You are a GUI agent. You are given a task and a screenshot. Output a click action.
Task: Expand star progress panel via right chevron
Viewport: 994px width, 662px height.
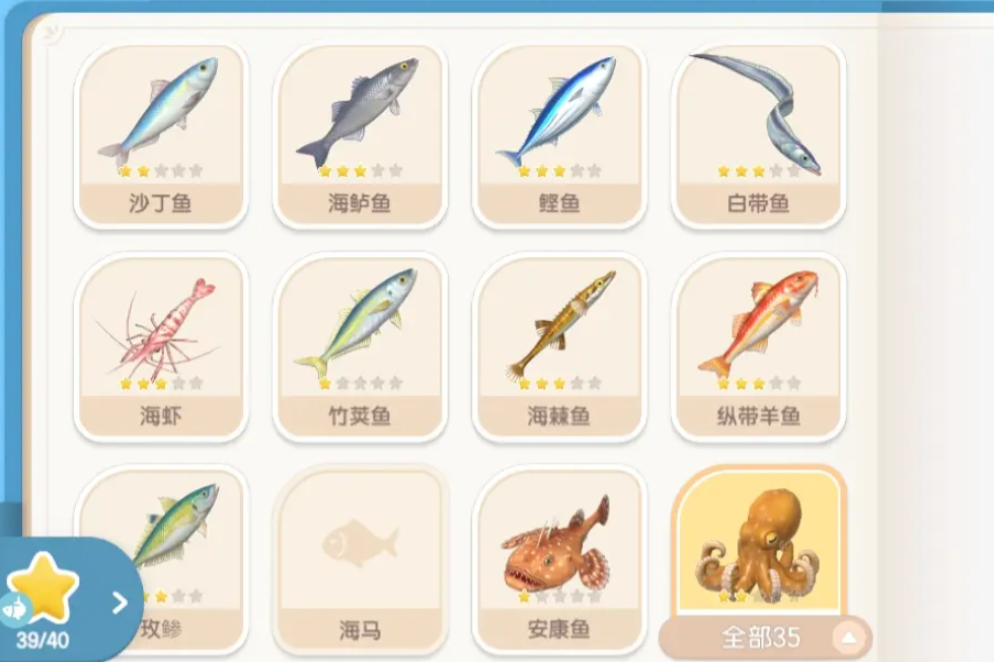click(120, 602)
